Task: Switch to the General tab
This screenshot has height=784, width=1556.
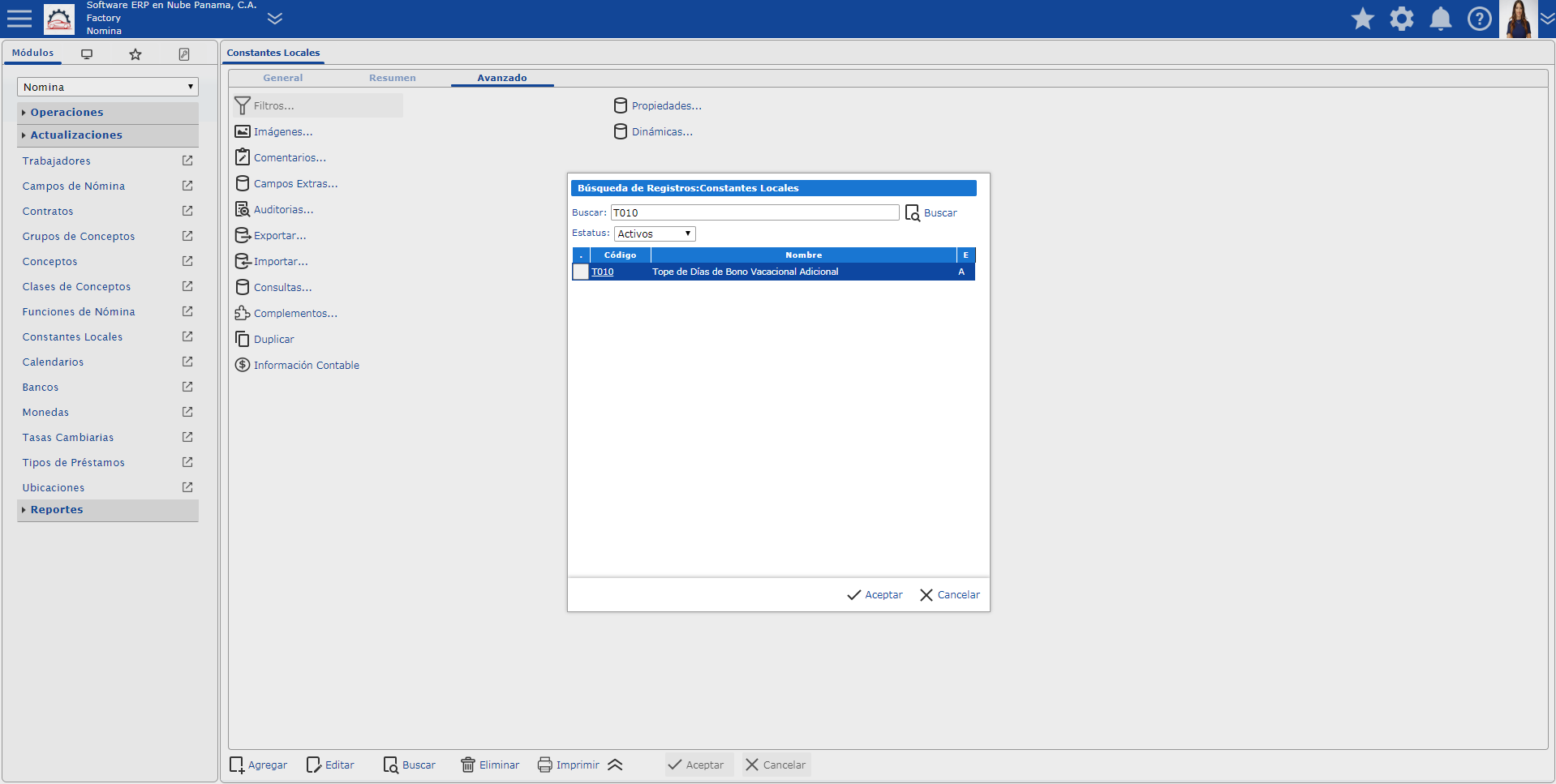Action: [x=283, y=78]
